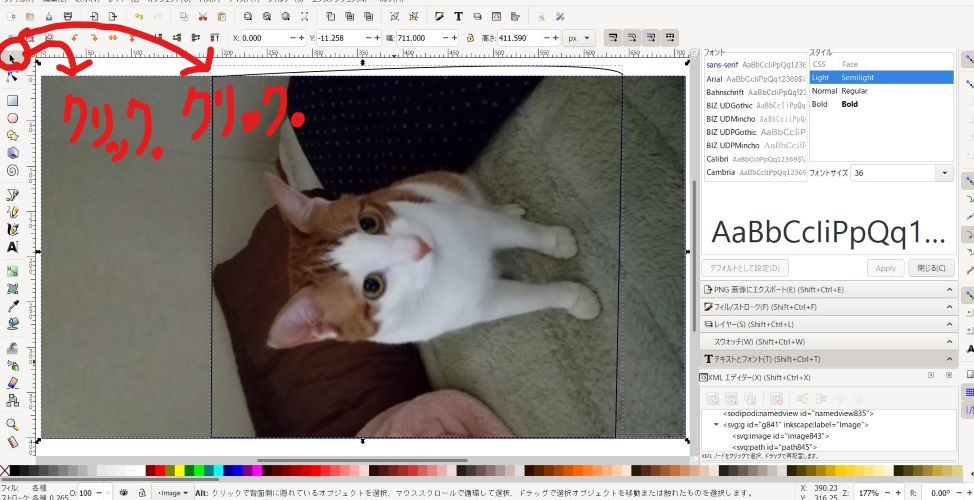Toggle scale stroke width with object button

click(x=613, y=38)
